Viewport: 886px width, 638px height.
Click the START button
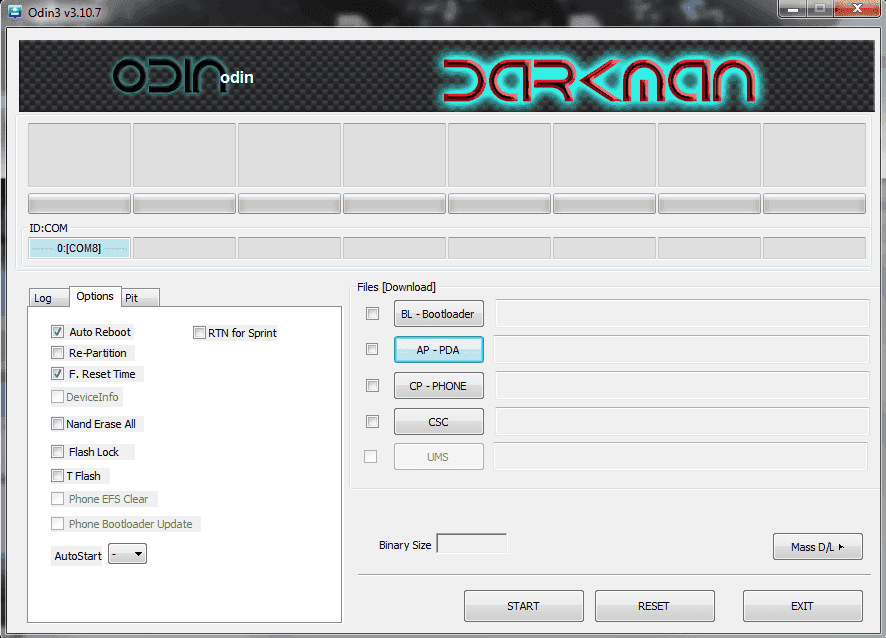click(524, 606)
